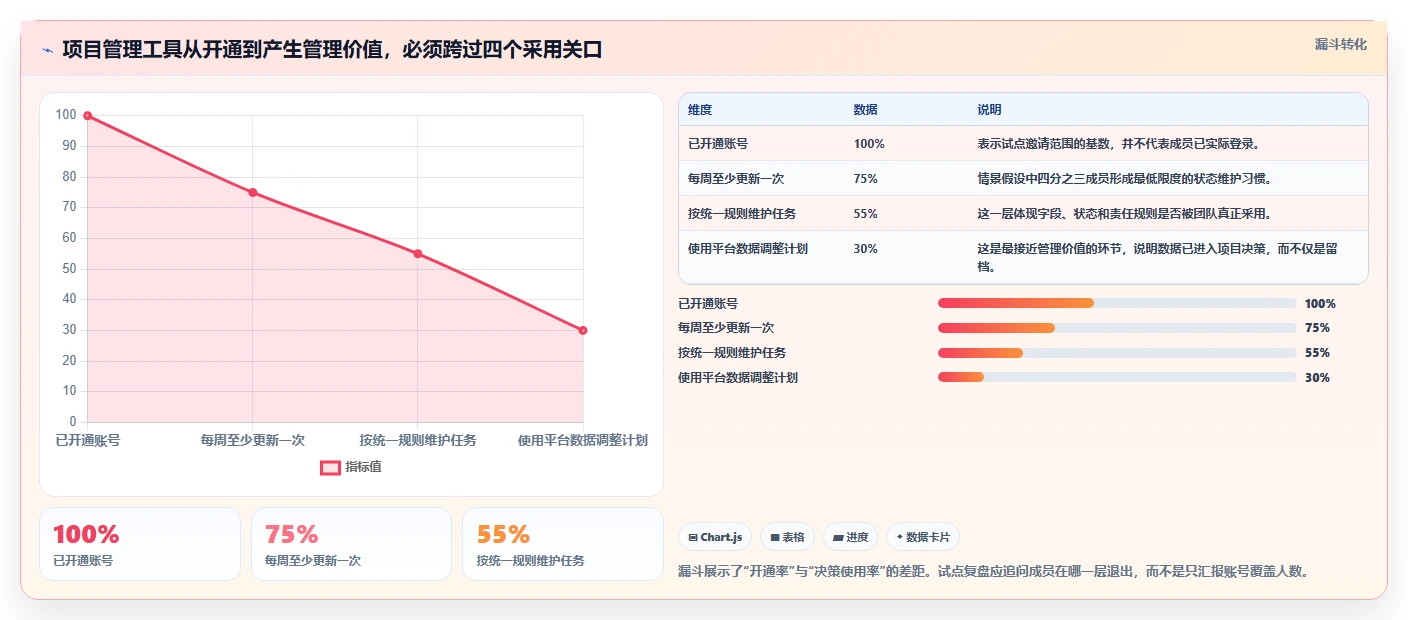Click the 维度 table column header
This screenshot has width=1408, height=620.
tap(700, 110)
